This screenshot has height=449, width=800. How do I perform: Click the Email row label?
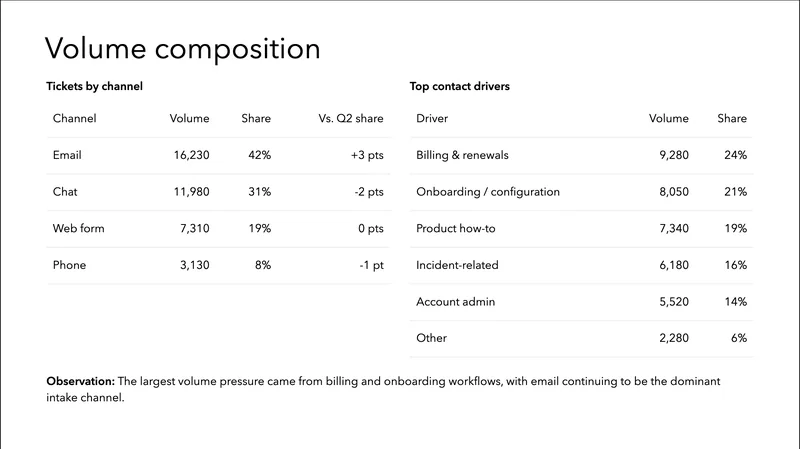point(67,155)
